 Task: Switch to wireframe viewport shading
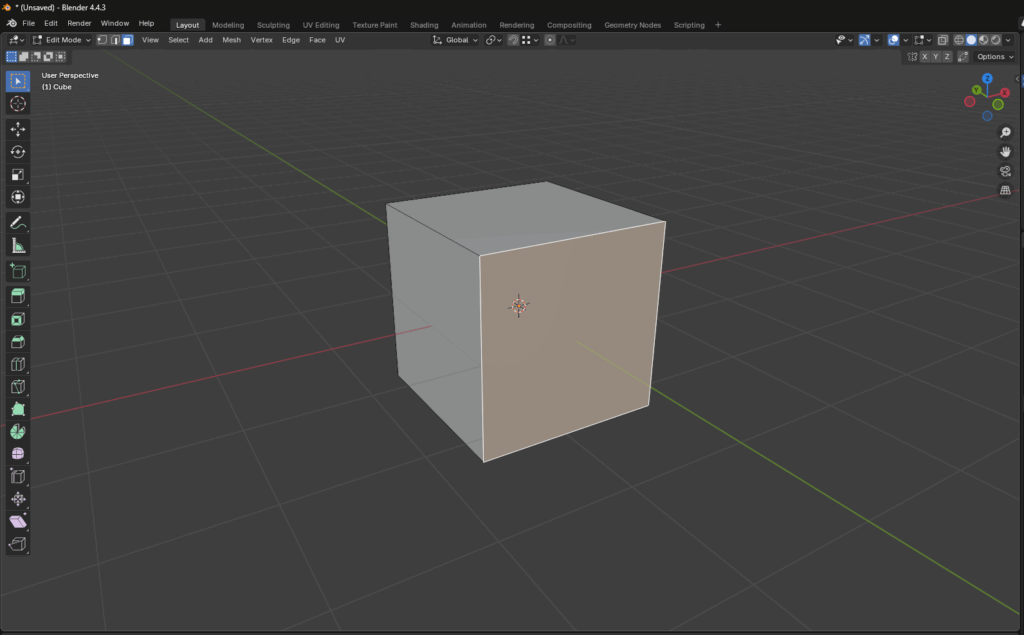959,40
